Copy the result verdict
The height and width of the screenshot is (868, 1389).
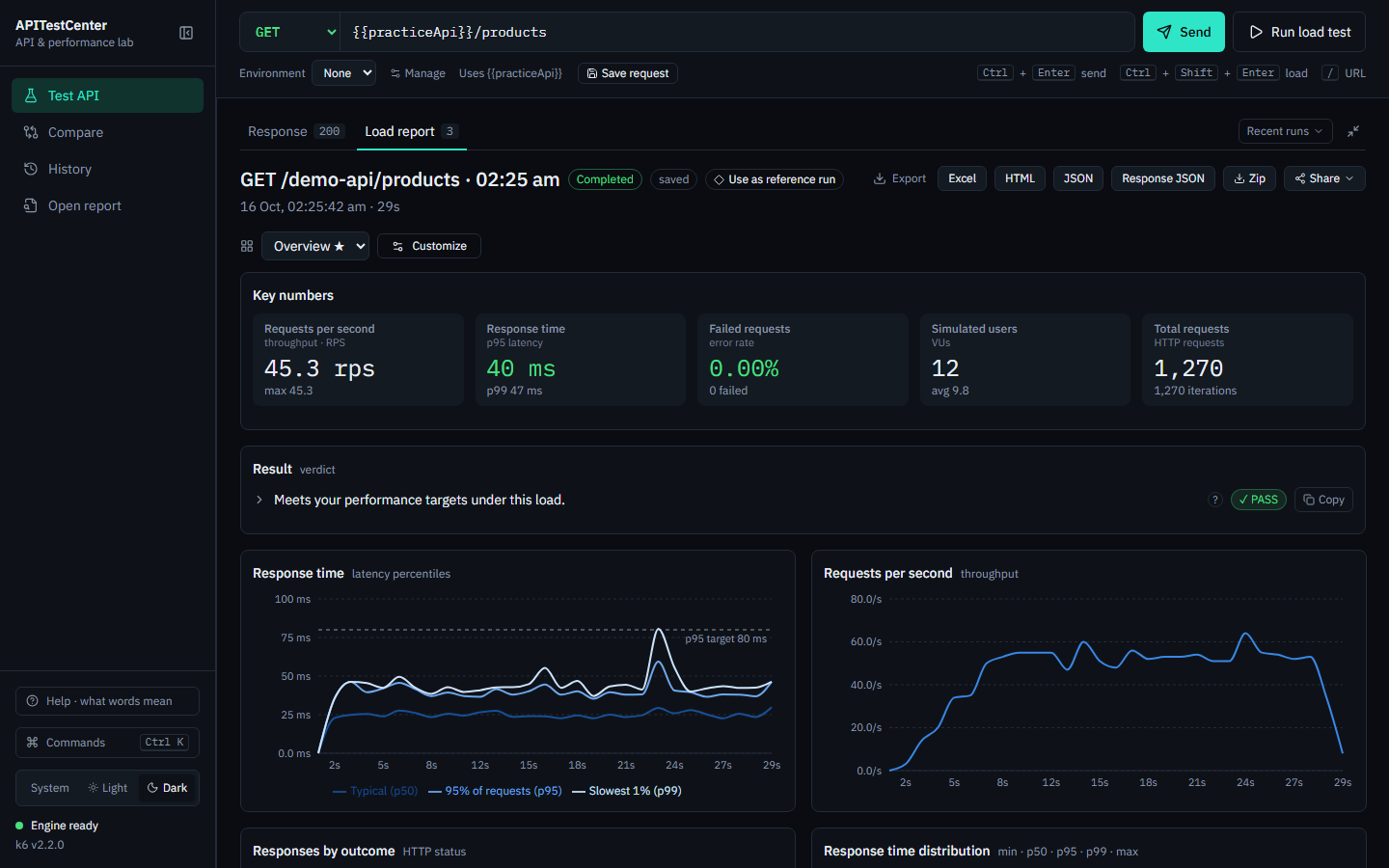tap(1323, 500)
